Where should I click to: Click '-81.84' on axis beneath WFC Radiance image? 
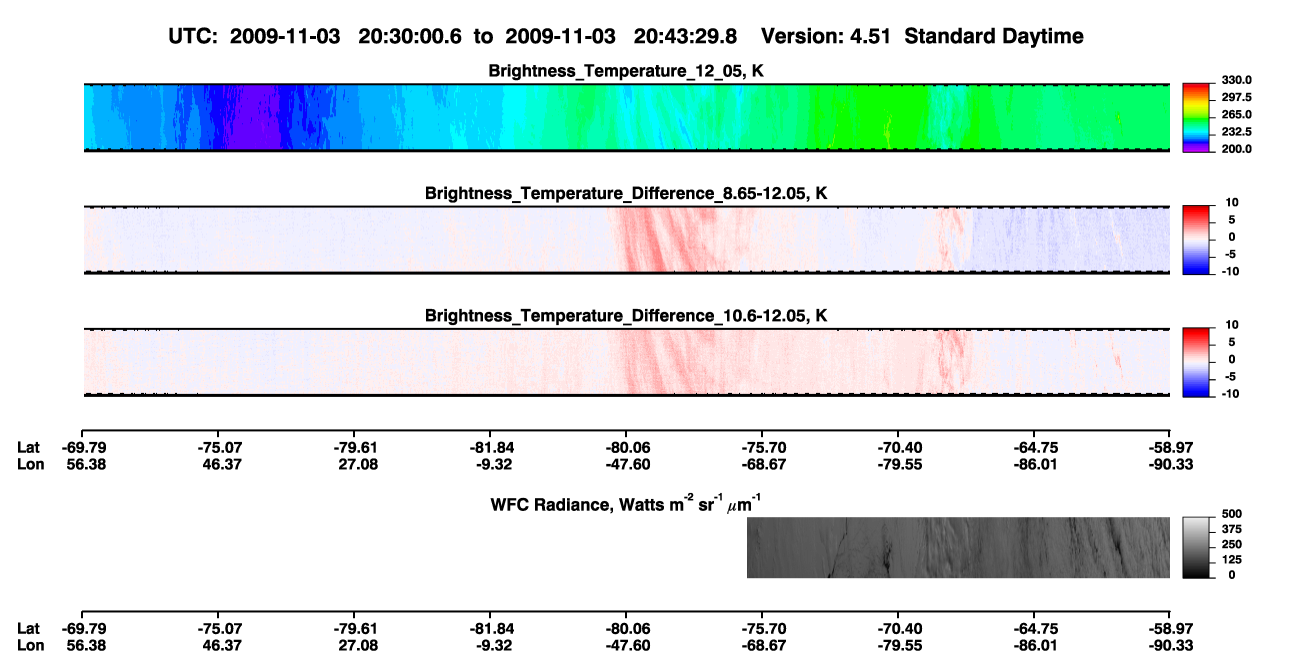coord(491,627)
